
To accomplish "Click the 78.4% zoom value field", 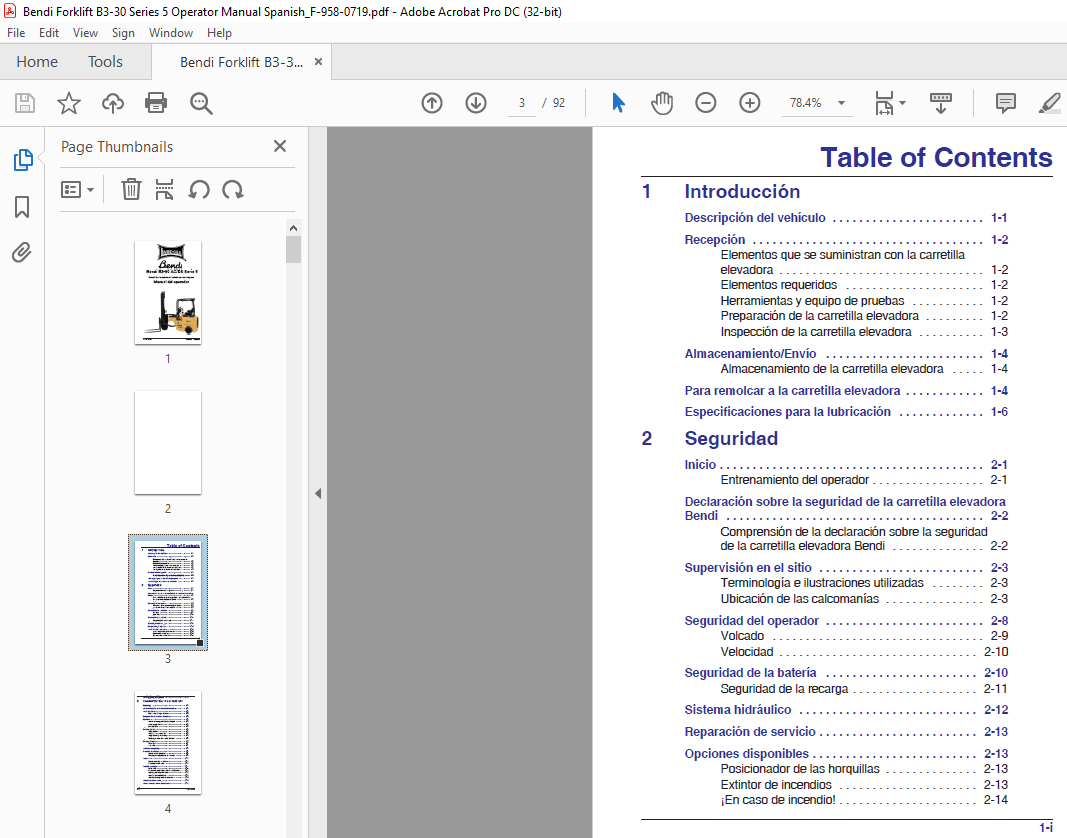I will [806, 103].
